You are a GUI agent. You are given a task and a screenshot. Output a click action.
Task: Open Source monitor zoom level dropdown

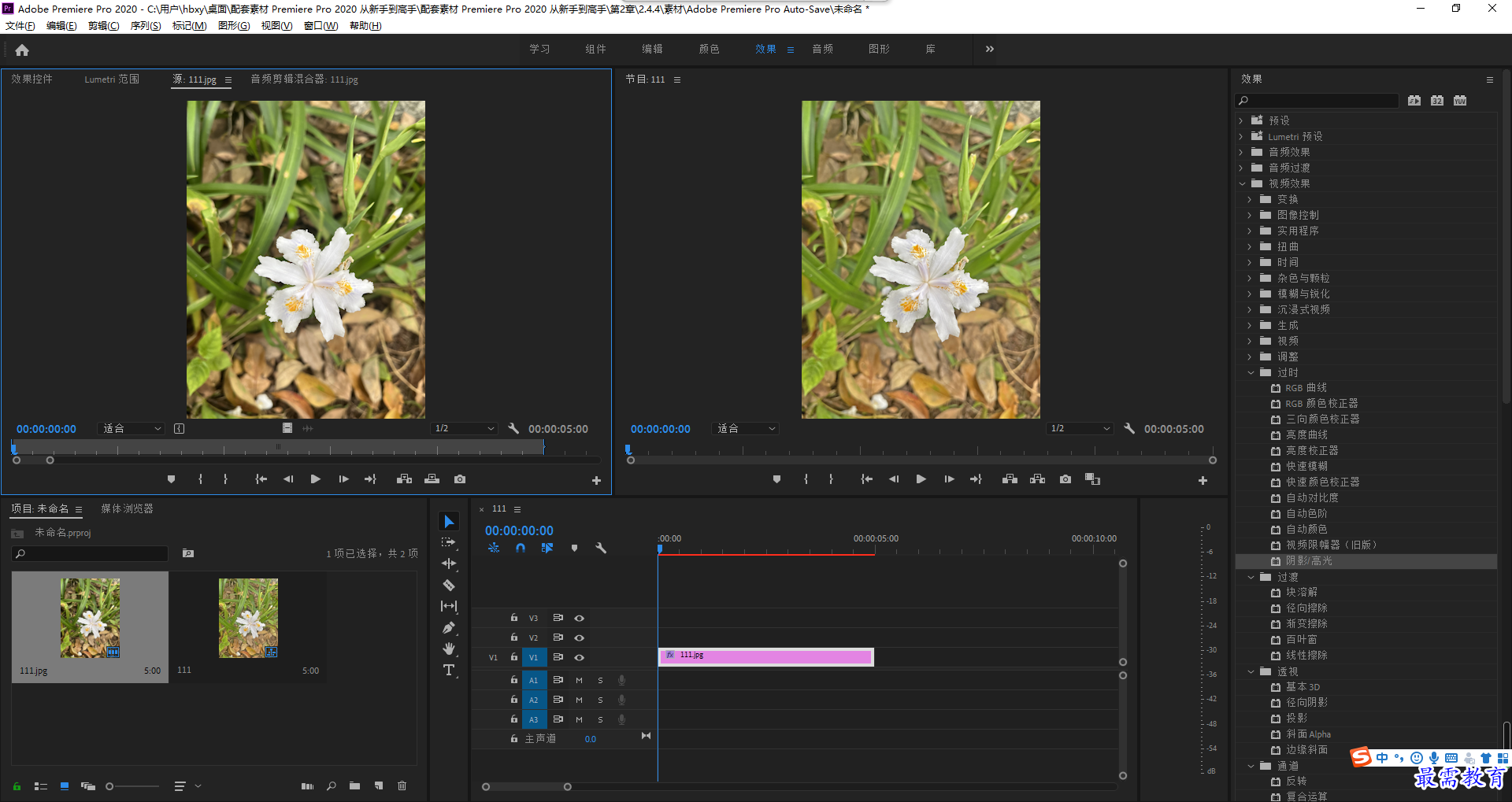pos(131,429)
